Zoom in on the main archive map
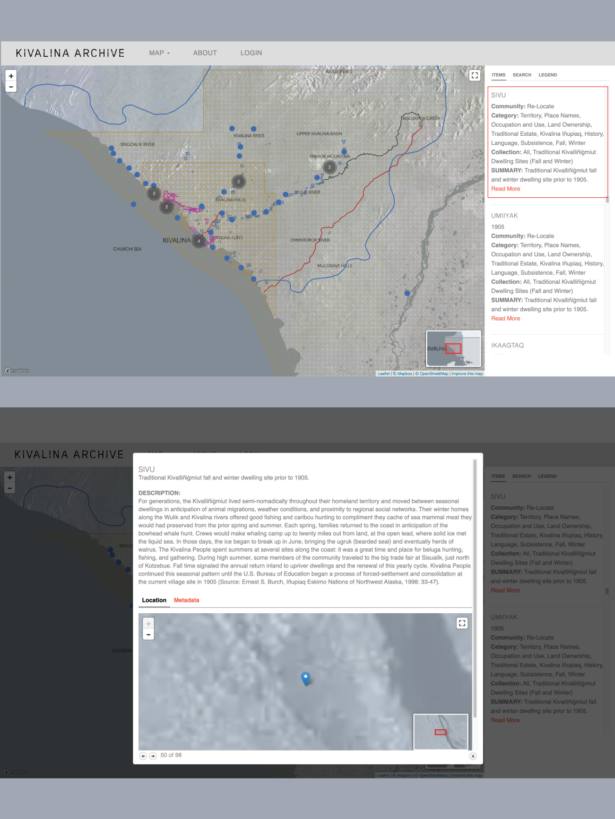The image size is (615, 819). pos(11,76)
